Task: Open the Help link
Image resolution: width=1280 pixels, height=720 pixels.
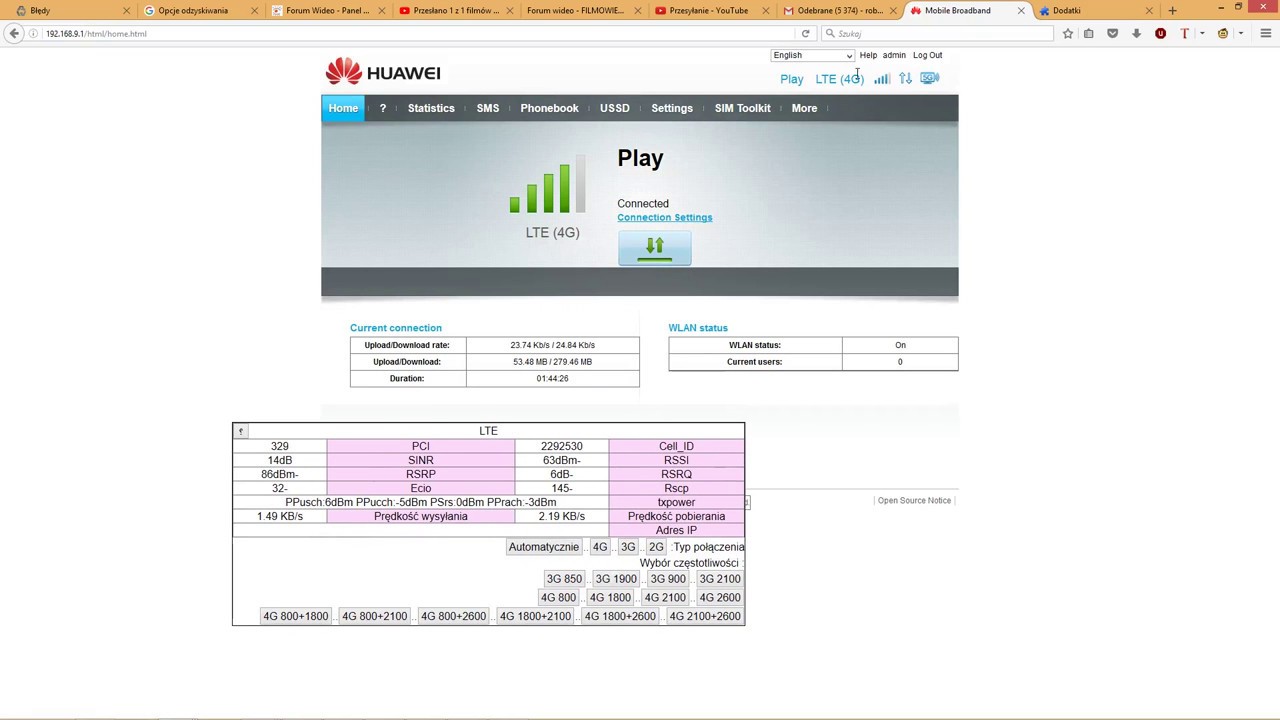Action: (868, 55)
